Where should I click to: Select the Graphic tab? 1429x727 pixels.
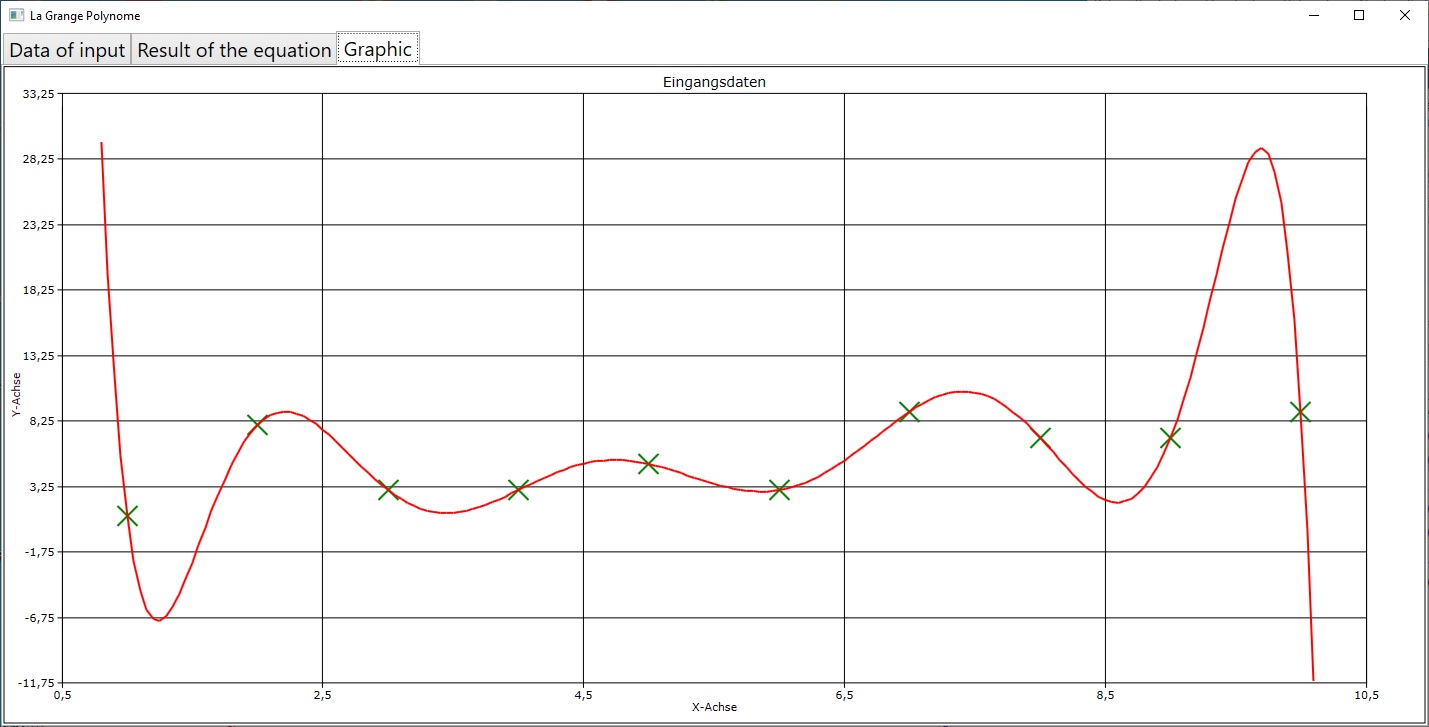click(378, 50)
